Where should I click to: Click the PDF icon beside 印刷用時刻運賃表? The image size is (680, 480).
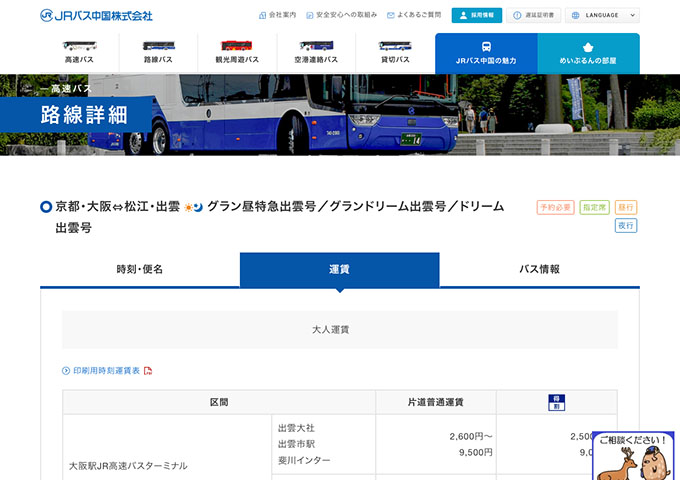click(148, 371)
